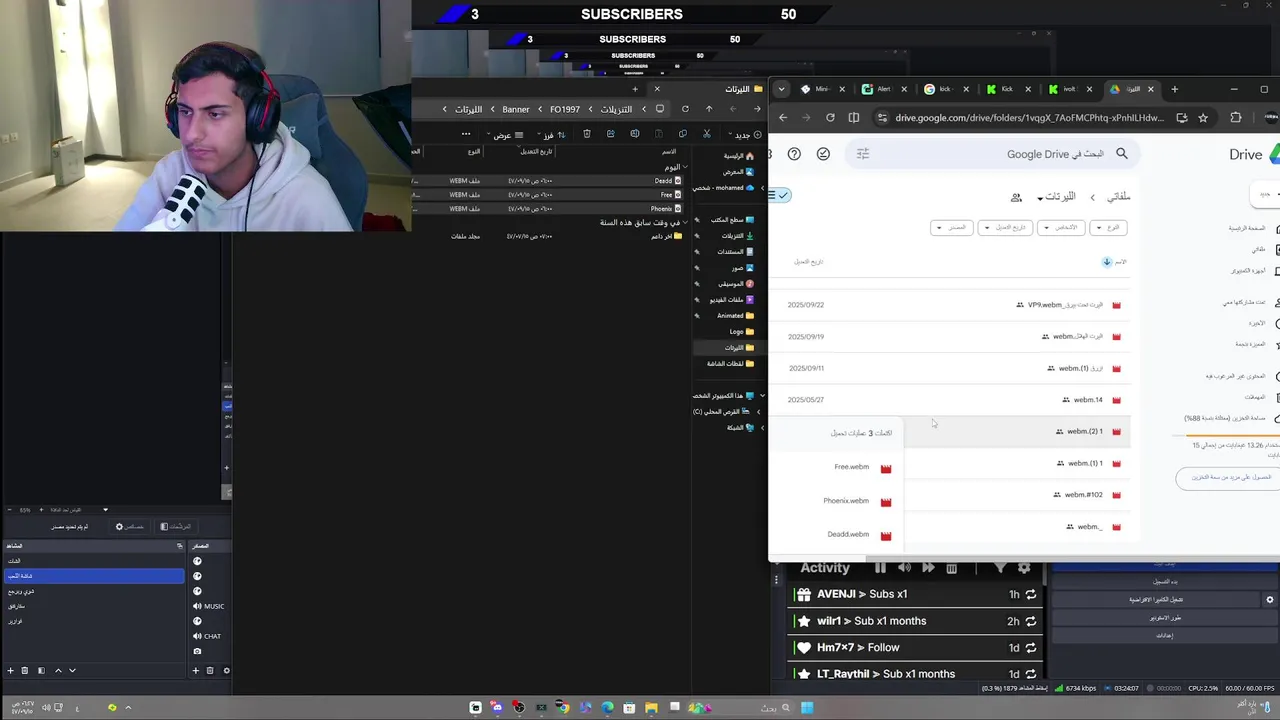Open the المصدر source filter chip in Drive
The height and width of the screenshot is (720, 1280).
952,228
